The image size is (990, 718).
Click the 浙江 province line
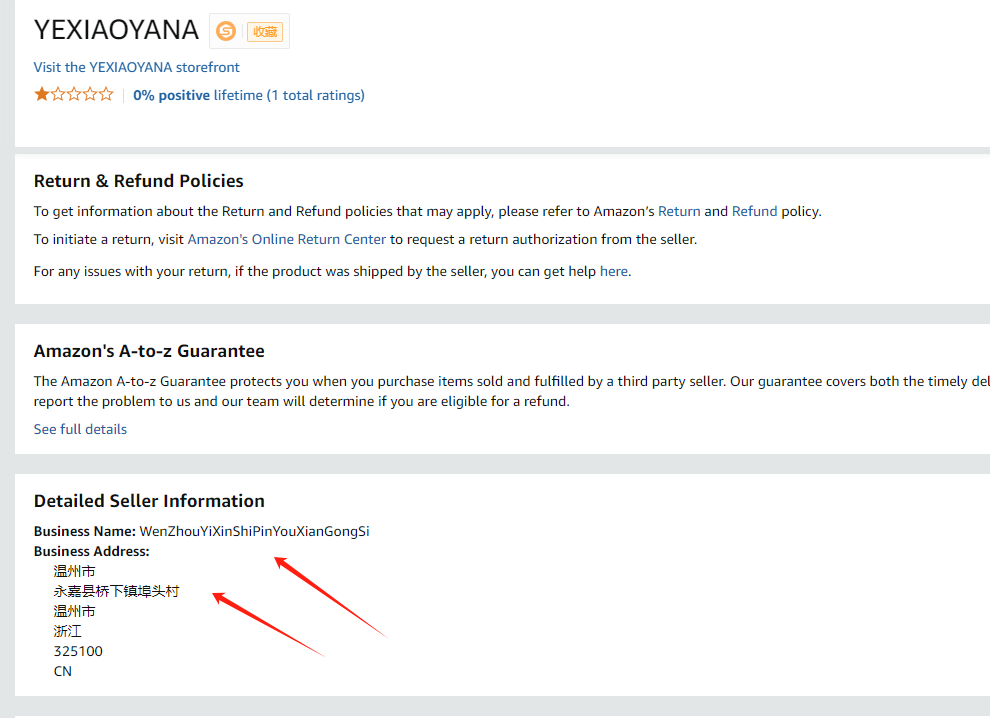[x=68, y=631]
